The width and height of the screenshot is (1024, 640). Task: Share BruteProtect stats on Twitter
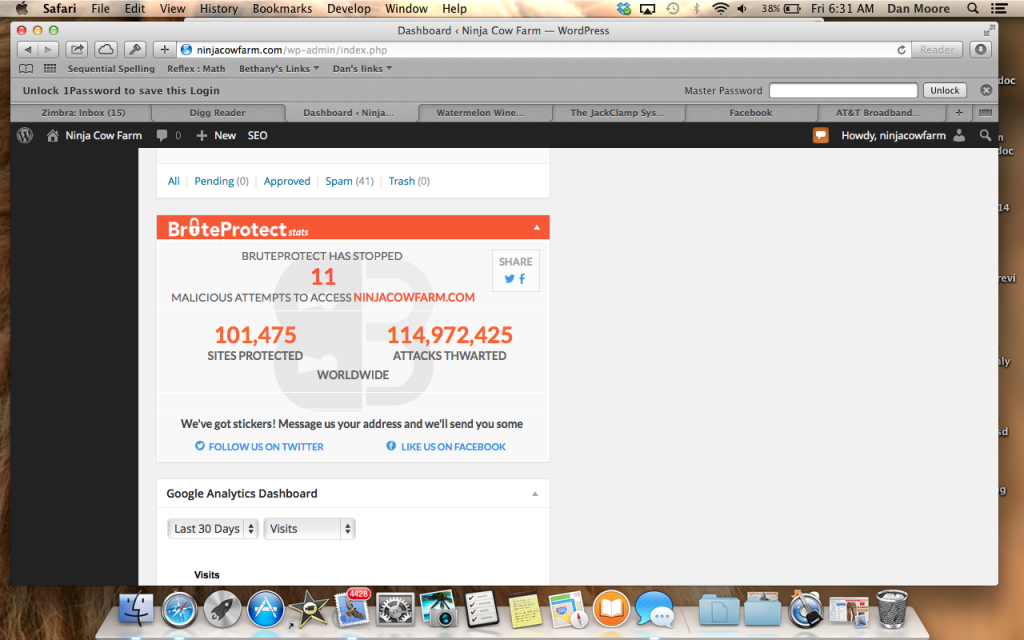[x=509, y=279]
